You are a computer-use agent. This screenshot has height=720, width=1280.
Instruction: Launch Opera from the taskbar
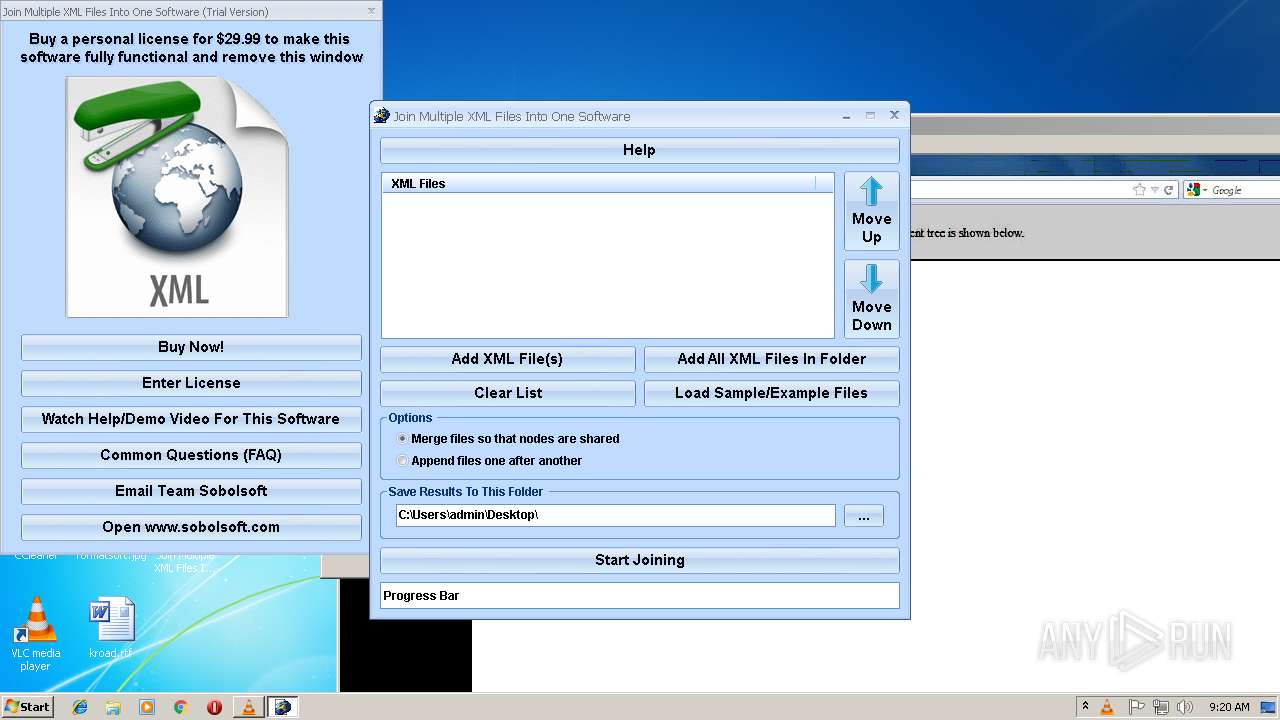214,707
